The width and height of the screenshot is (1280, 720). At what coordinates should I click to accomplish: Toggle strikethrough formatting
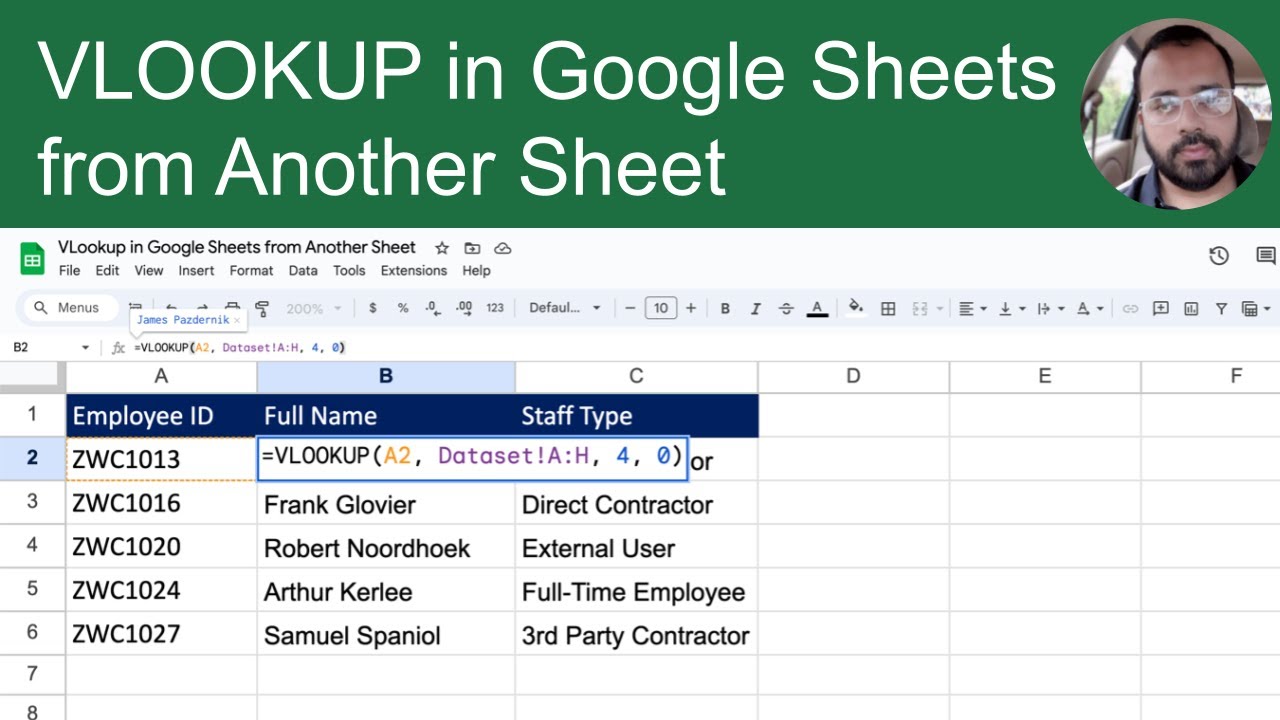click(x=786, y=308)
